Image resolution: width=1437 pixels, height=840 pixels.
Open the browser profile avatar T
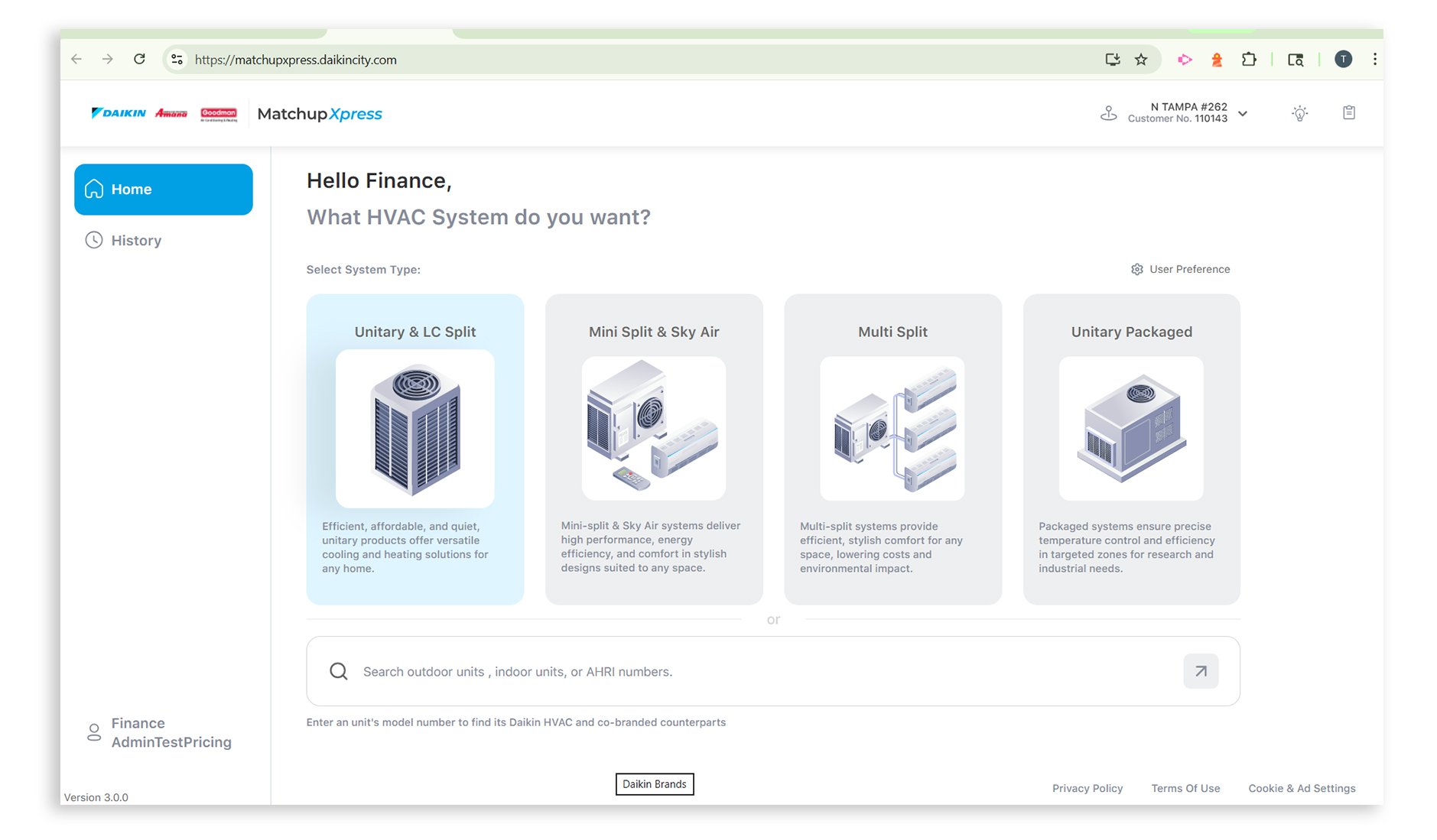click(1343, 60)
